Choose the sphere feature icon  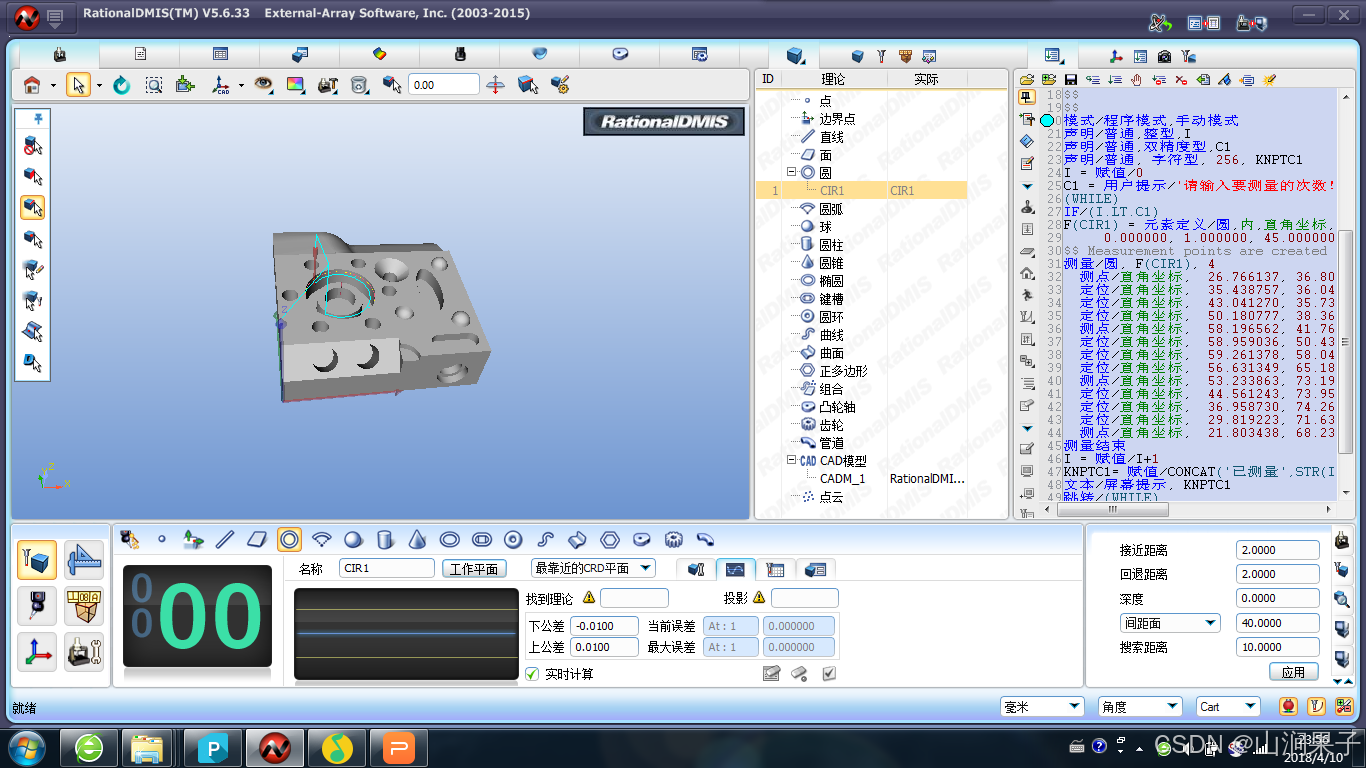tap(353, 539)
